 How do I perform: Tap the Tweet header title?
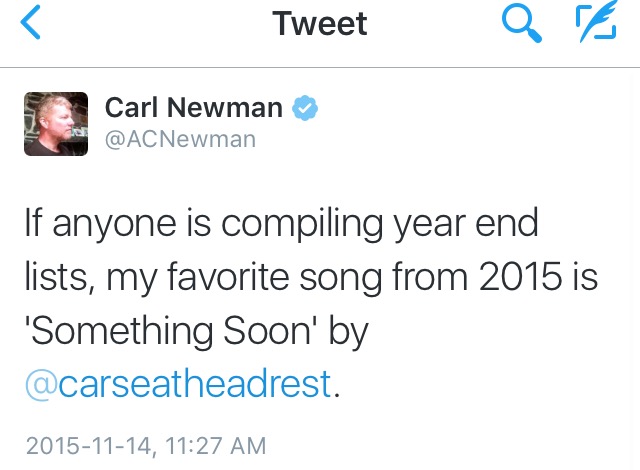click(320, 24)
